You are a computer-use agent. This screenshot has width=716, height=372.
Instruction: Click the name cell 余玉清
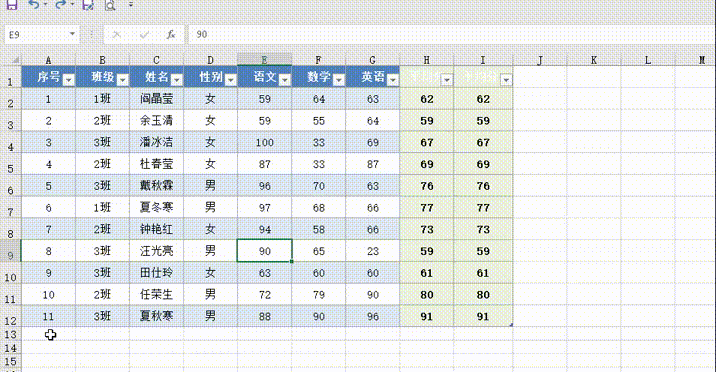156,121
